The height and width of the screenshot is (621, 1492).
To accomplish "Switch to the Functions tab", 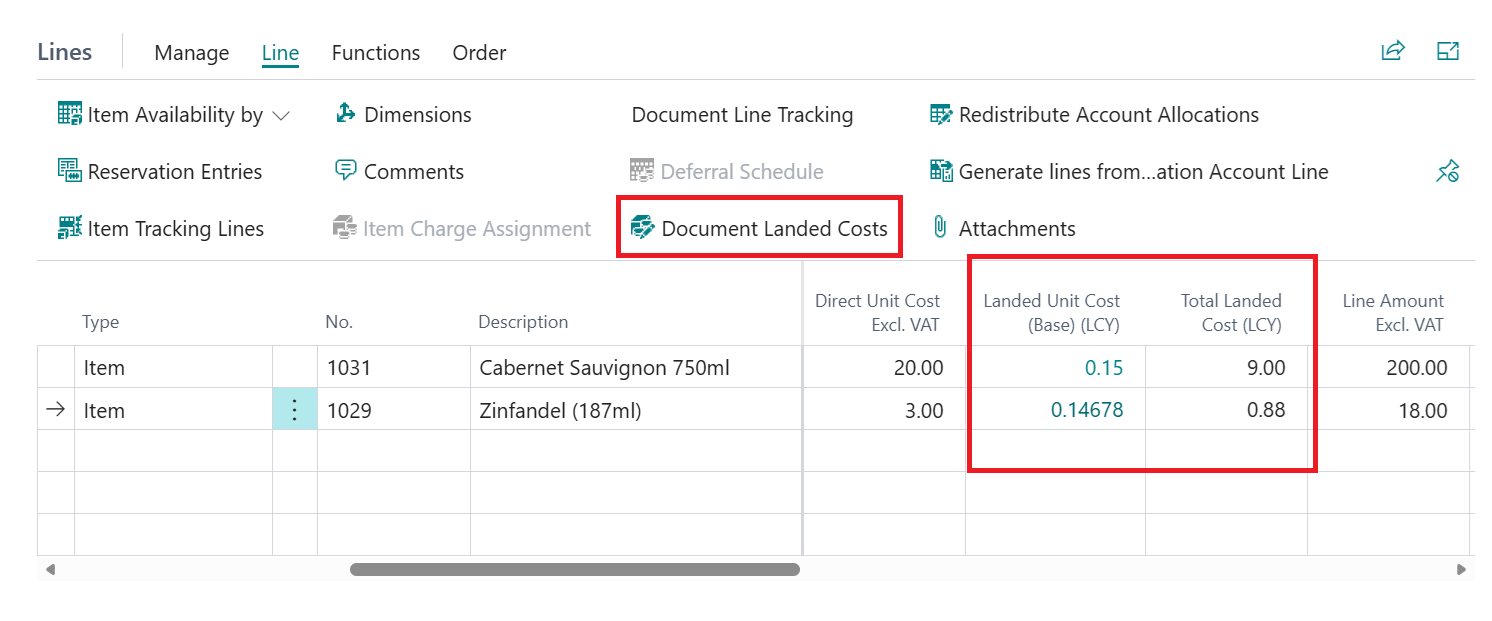I will (375, 53).
